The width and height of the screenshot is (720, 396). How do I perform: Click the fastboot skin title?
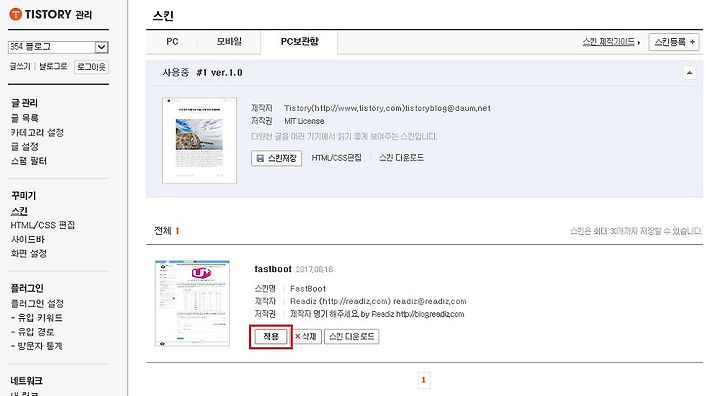click(x=273, y=269)
